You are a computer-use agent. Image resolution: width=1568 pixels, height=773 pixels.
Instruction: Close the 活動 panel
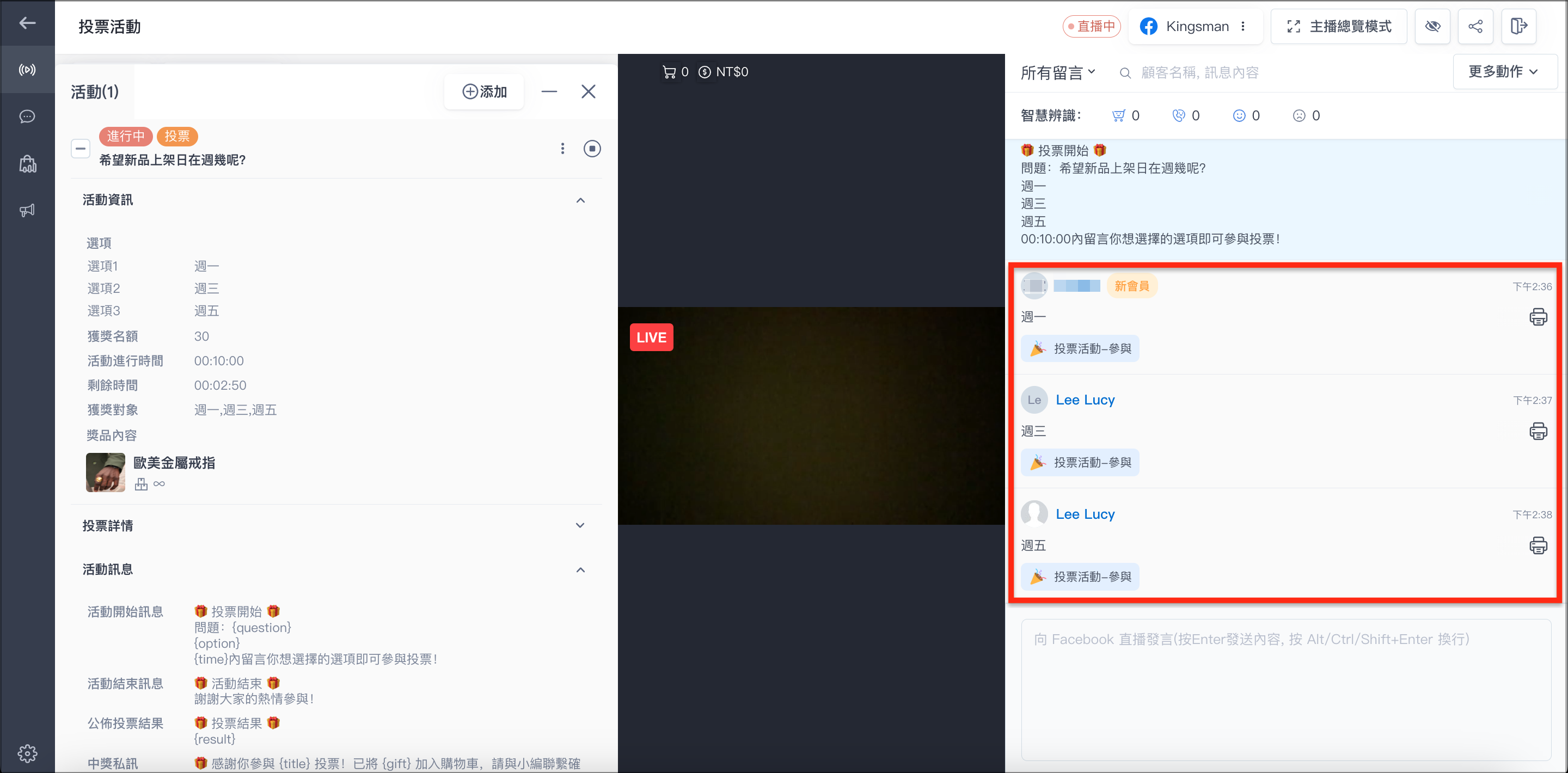[588, 91]
